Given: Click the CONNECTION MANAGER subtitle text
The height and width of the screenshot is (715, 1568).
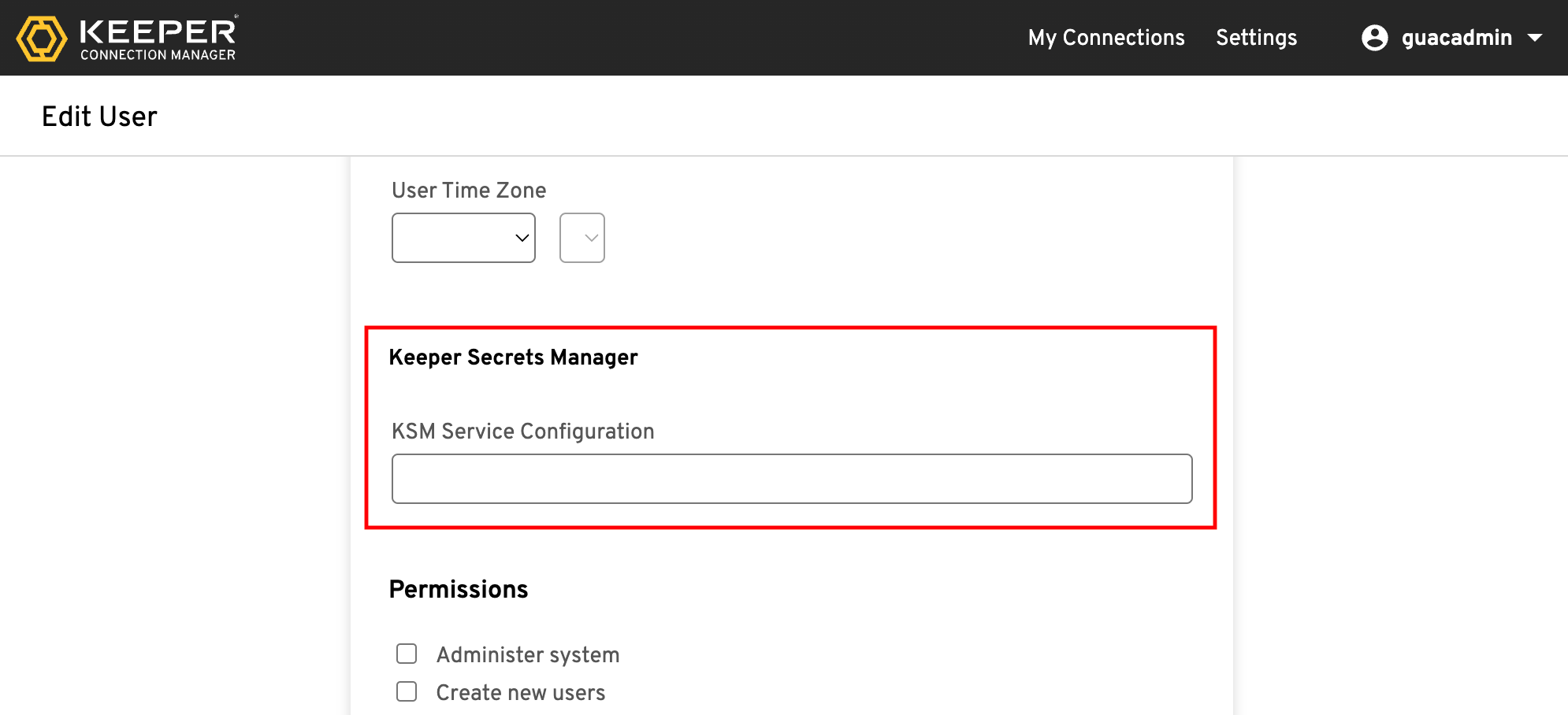Looking at the screenshot, I should point(158,55).
